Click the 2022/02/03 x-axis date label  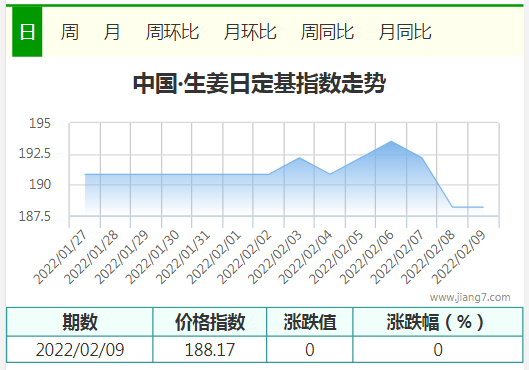coord(275,257)
